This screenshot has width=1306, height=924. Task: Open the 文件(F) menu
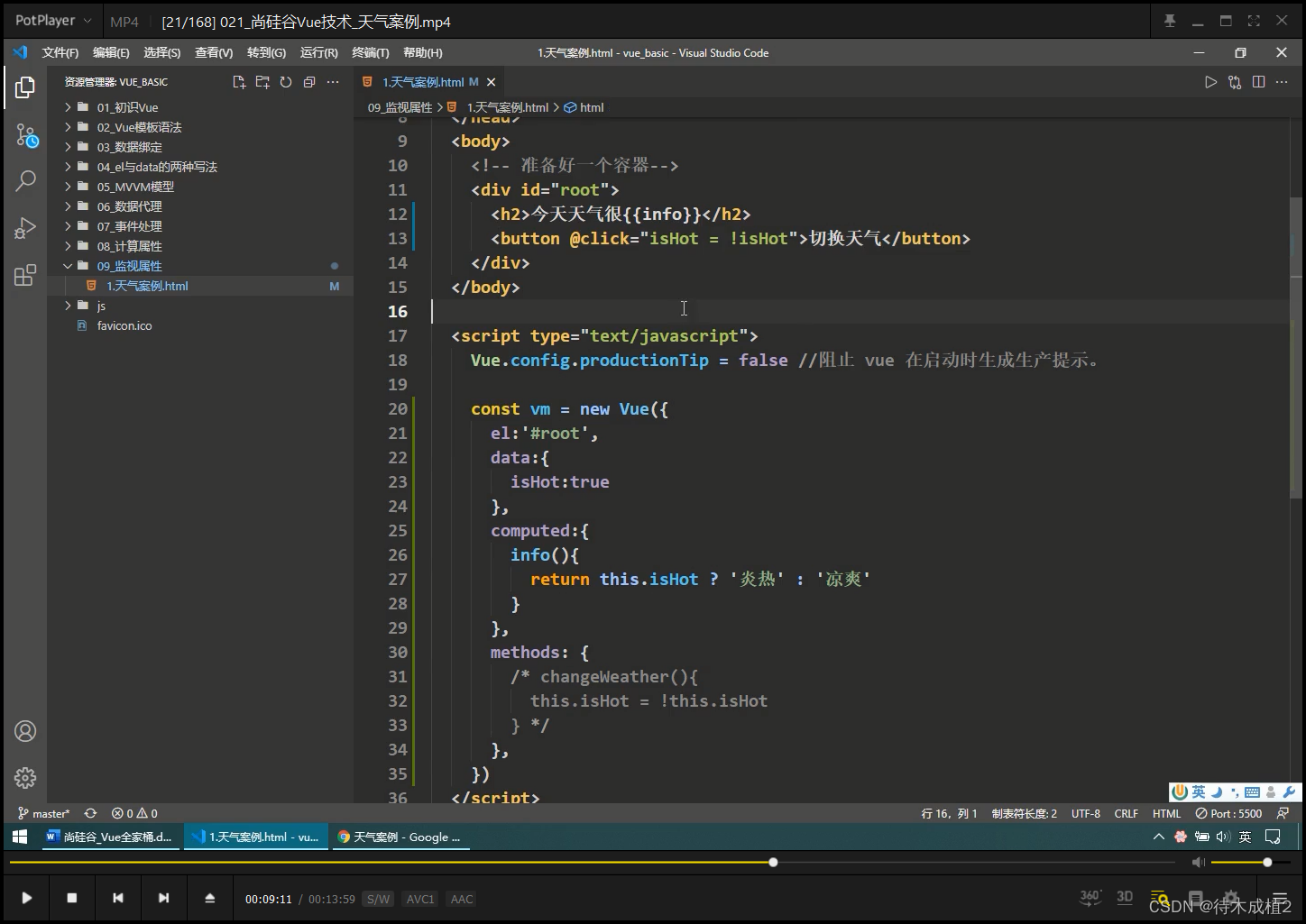[60, 52]
